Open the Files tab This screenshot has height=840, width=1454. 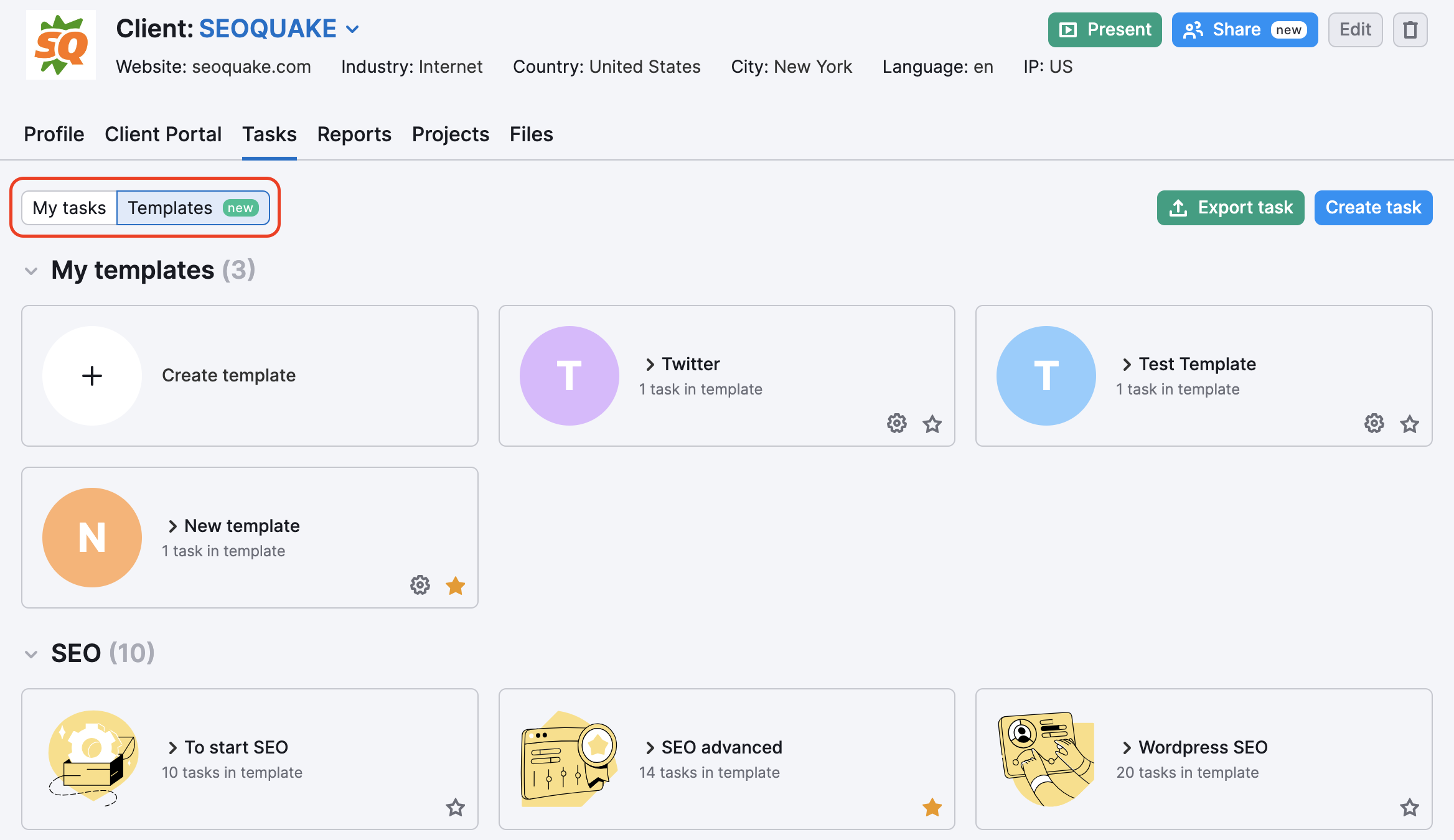coord(532,134)
